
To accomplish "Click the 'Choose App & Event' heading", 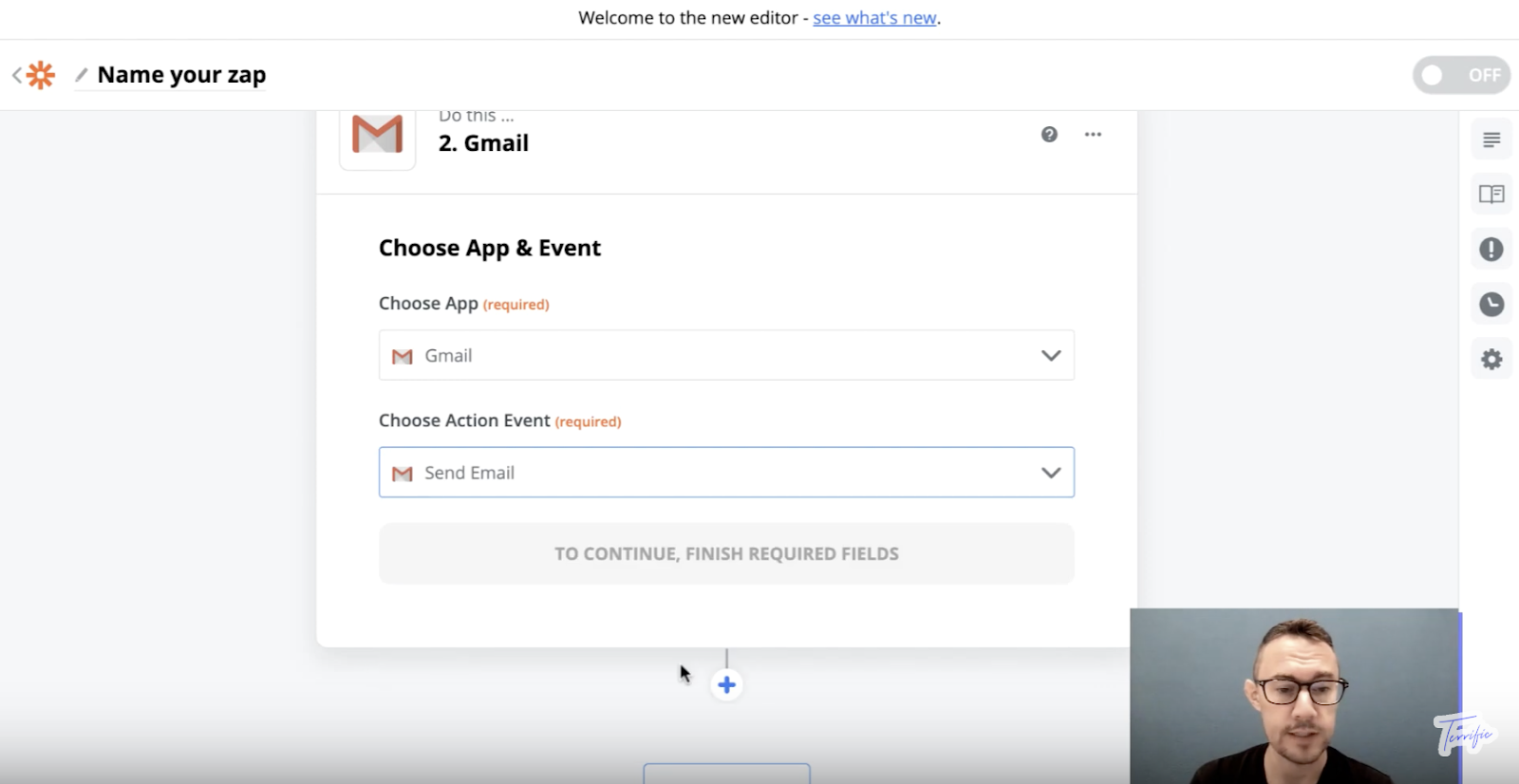I will pos(490,248).
